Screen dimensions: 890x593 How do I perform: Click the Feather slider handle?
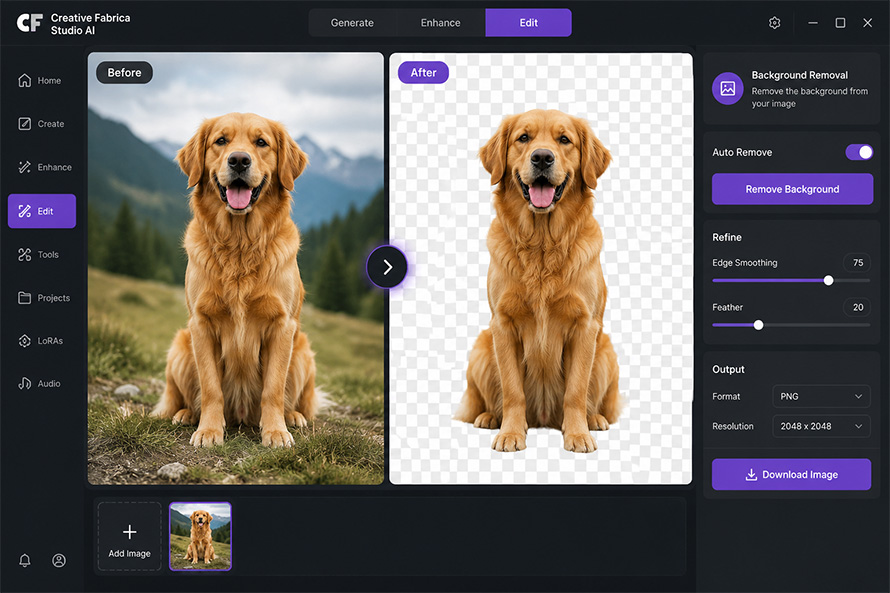click(758, 325)
